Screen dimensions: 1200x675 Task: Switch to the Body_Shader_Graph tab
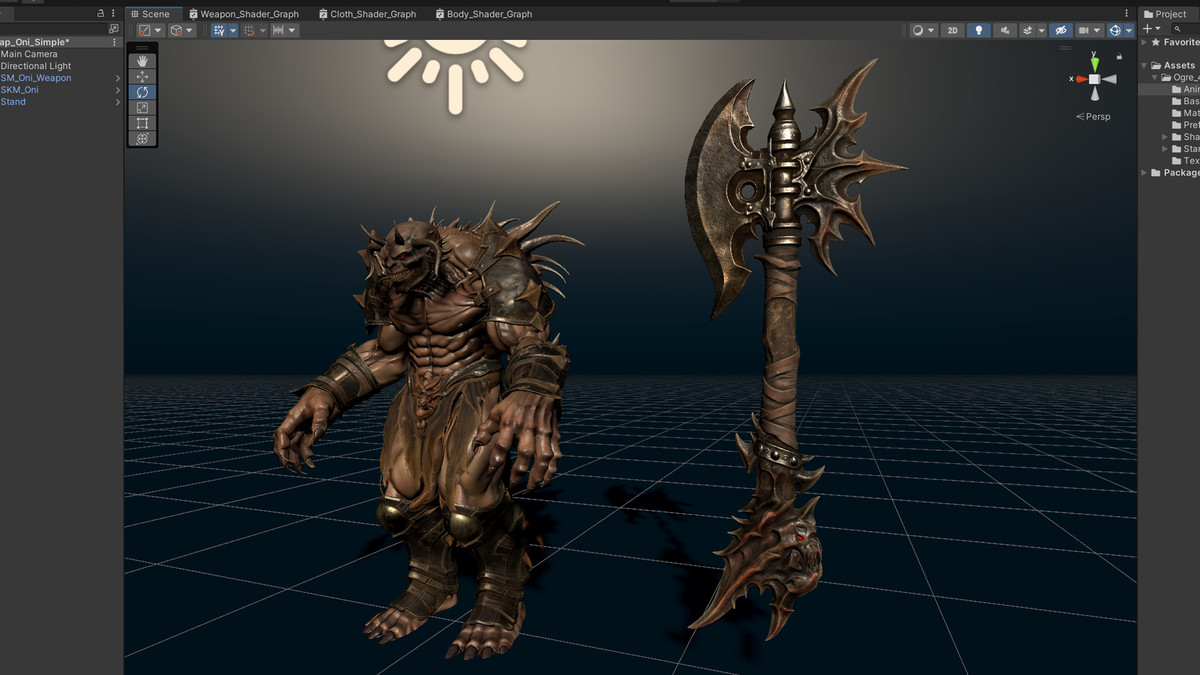[483, 13]
